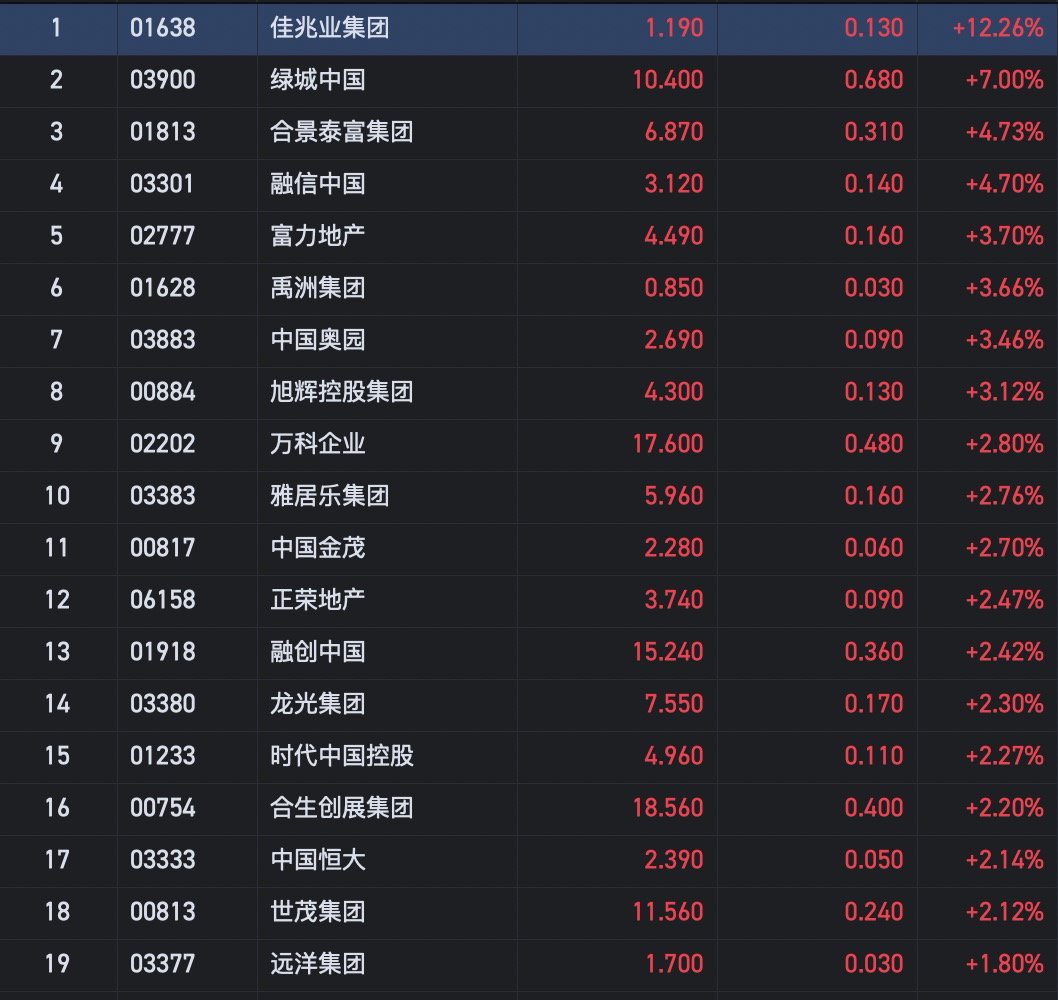1058x1000 pixels.
Task: Click 世茂集团 change value 0.240
Action: pos(873,912)
